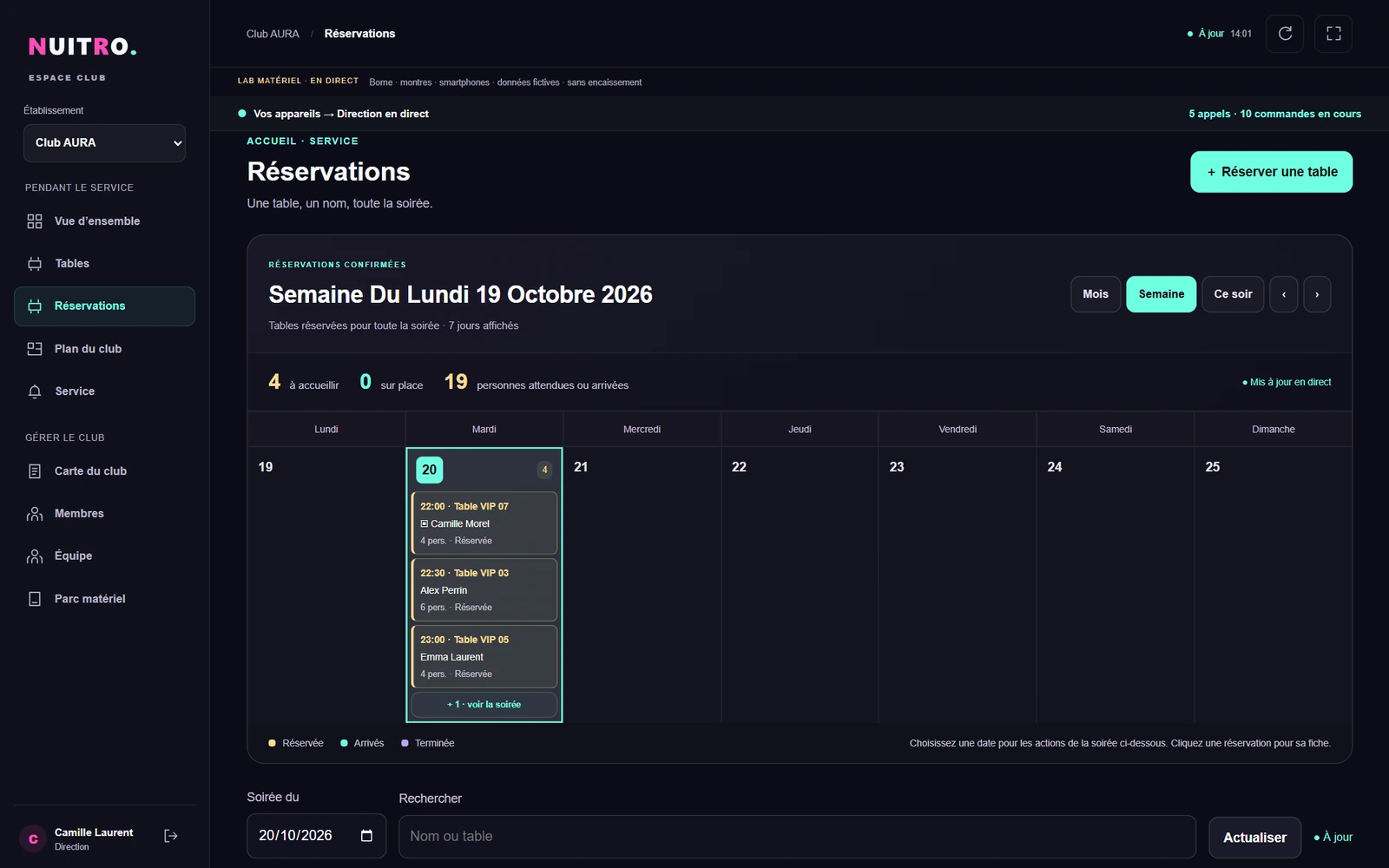Click the Plan du club icon
1389x868 pixels.
pos(35,349)
